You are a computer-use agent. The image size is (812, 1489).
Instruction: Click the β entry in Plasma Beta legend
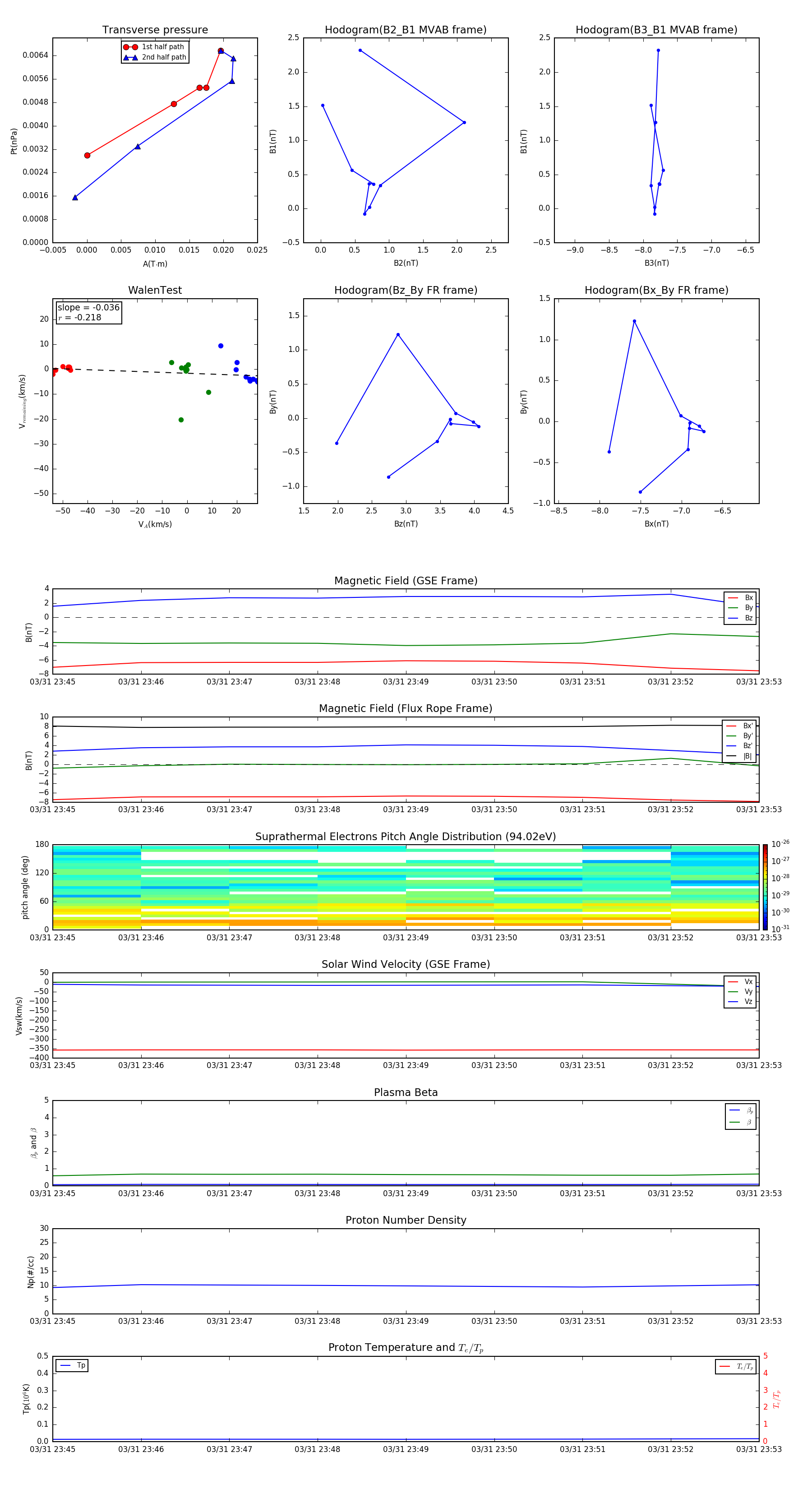coord(741,1123)
